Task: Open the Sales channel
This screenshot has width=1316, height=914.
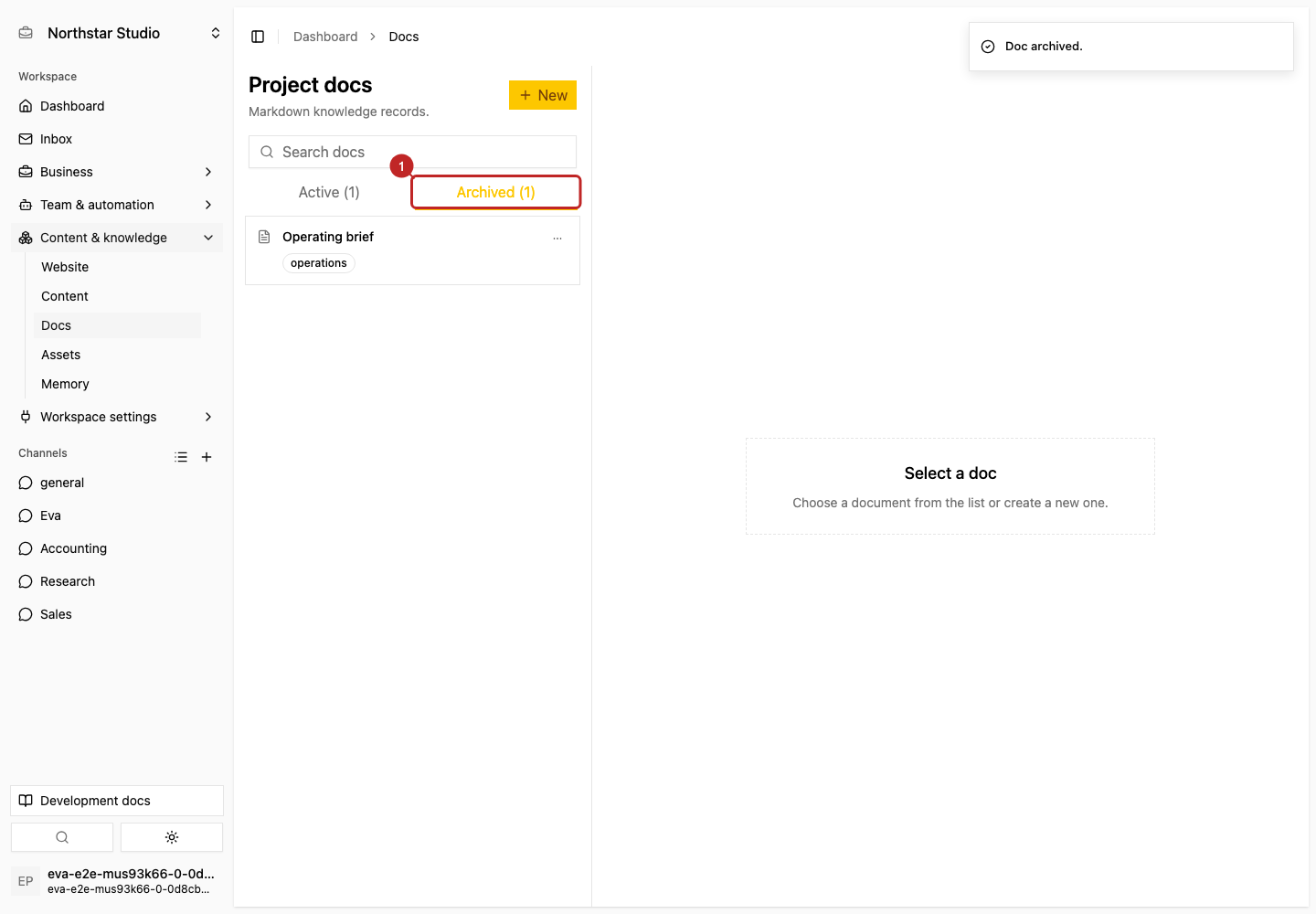Action: click(x=117, y=614)
